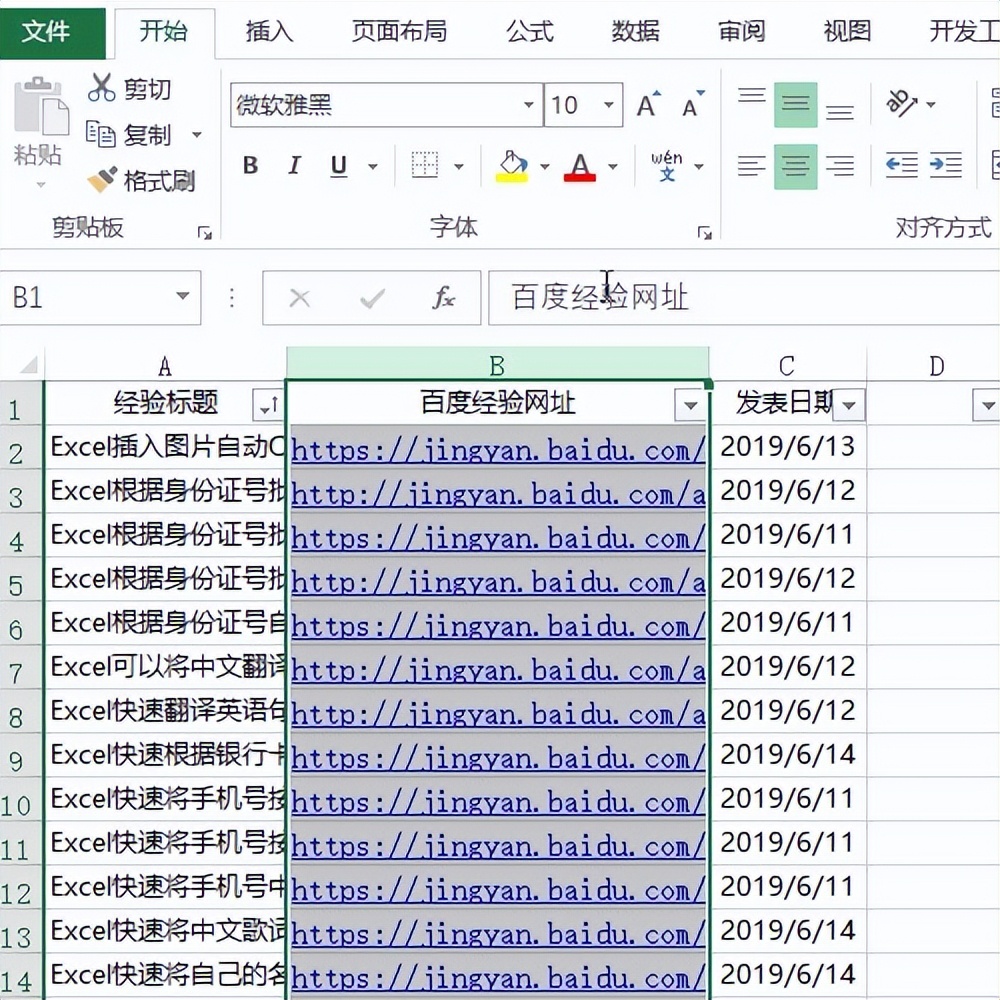1000x1000 pixels.
Task: Click the Increase Font Size icon
Action: (645, 103)
